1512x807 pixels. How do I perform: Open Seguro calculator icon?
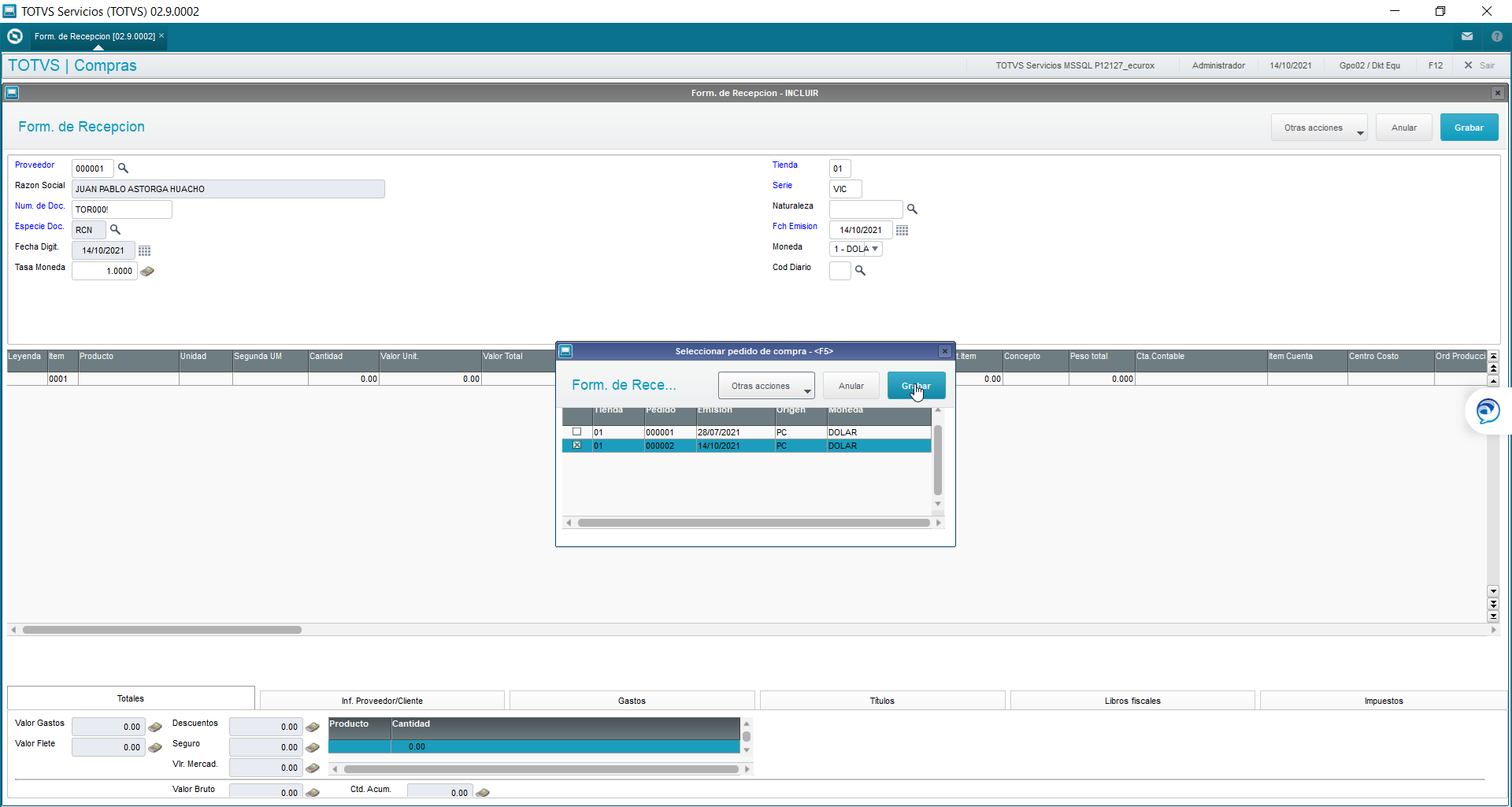coord(313,748)
